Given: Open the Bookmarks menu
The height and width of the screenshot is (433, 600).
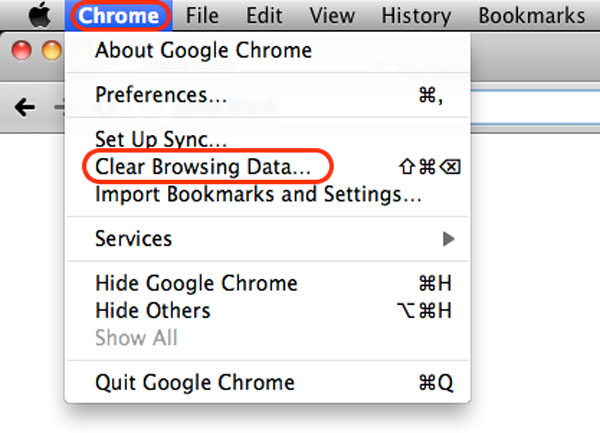Looking at the screenshot, I should pos(531,15).
